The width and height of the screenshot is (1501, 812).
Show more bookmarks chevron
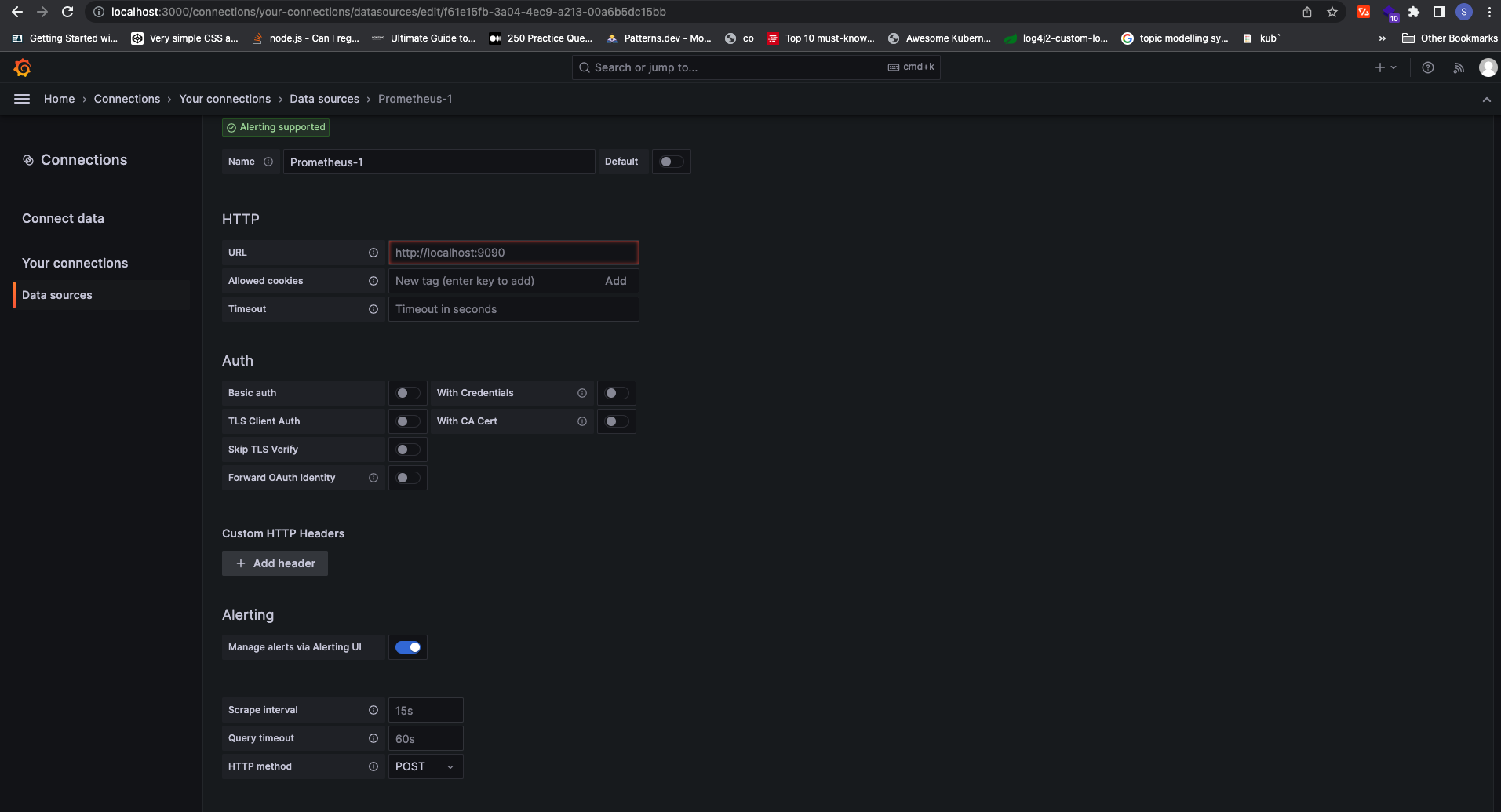point(1382,38)
